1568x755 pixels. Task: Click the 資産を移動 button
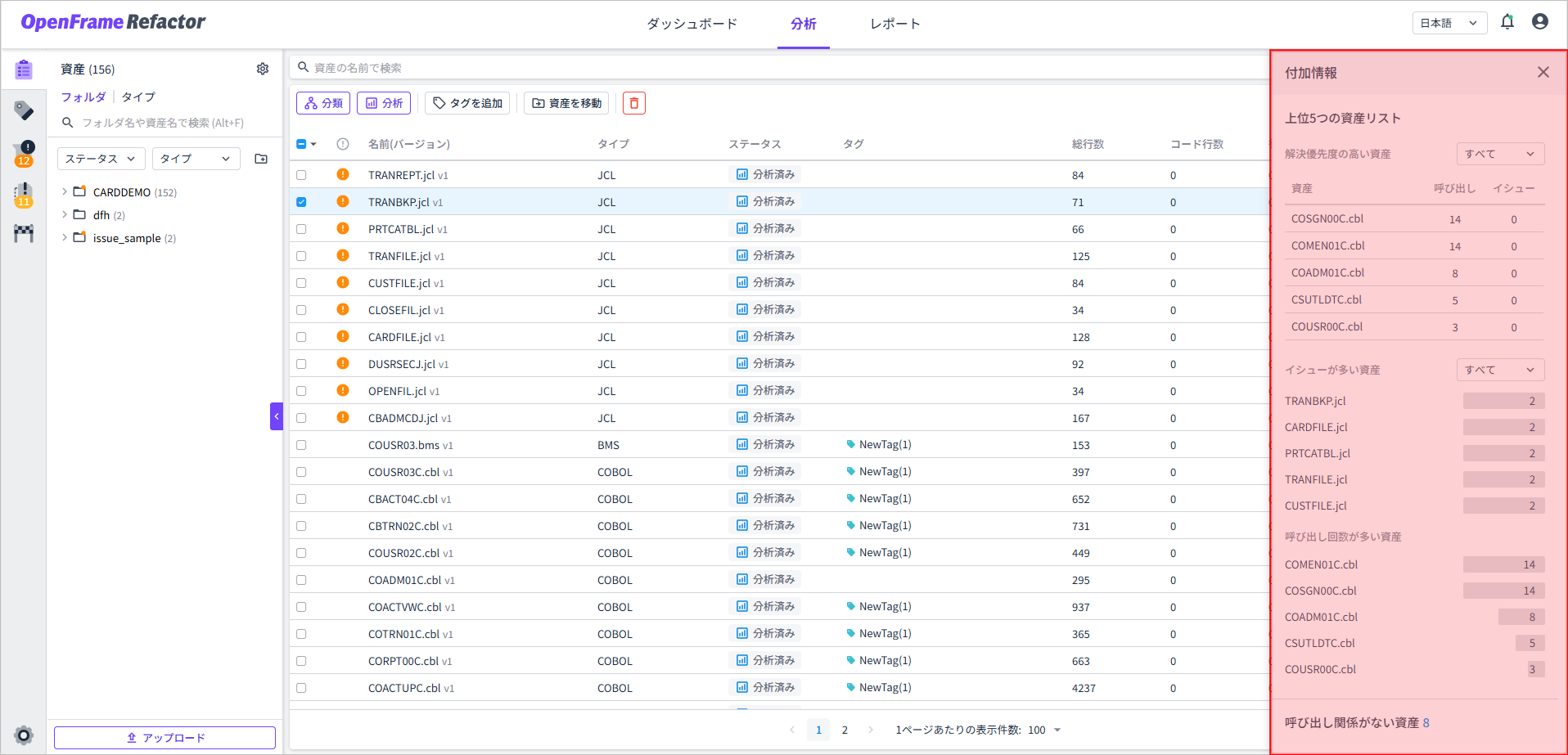tap(566, 103)
